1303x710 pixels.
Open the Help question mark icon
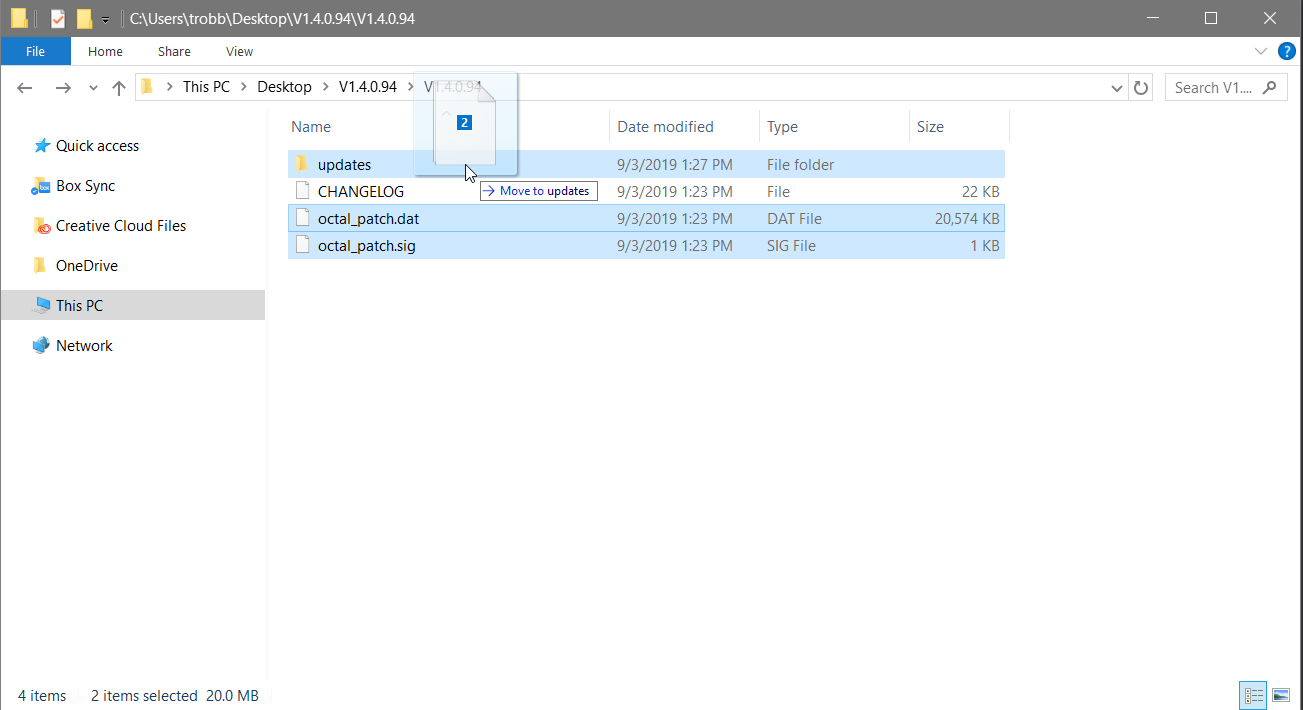[1287, 51]
